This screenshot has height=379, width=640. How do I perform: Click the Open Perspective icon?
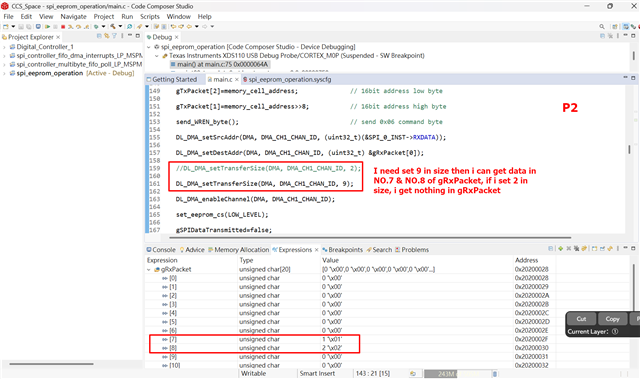[x=614, y=27]
